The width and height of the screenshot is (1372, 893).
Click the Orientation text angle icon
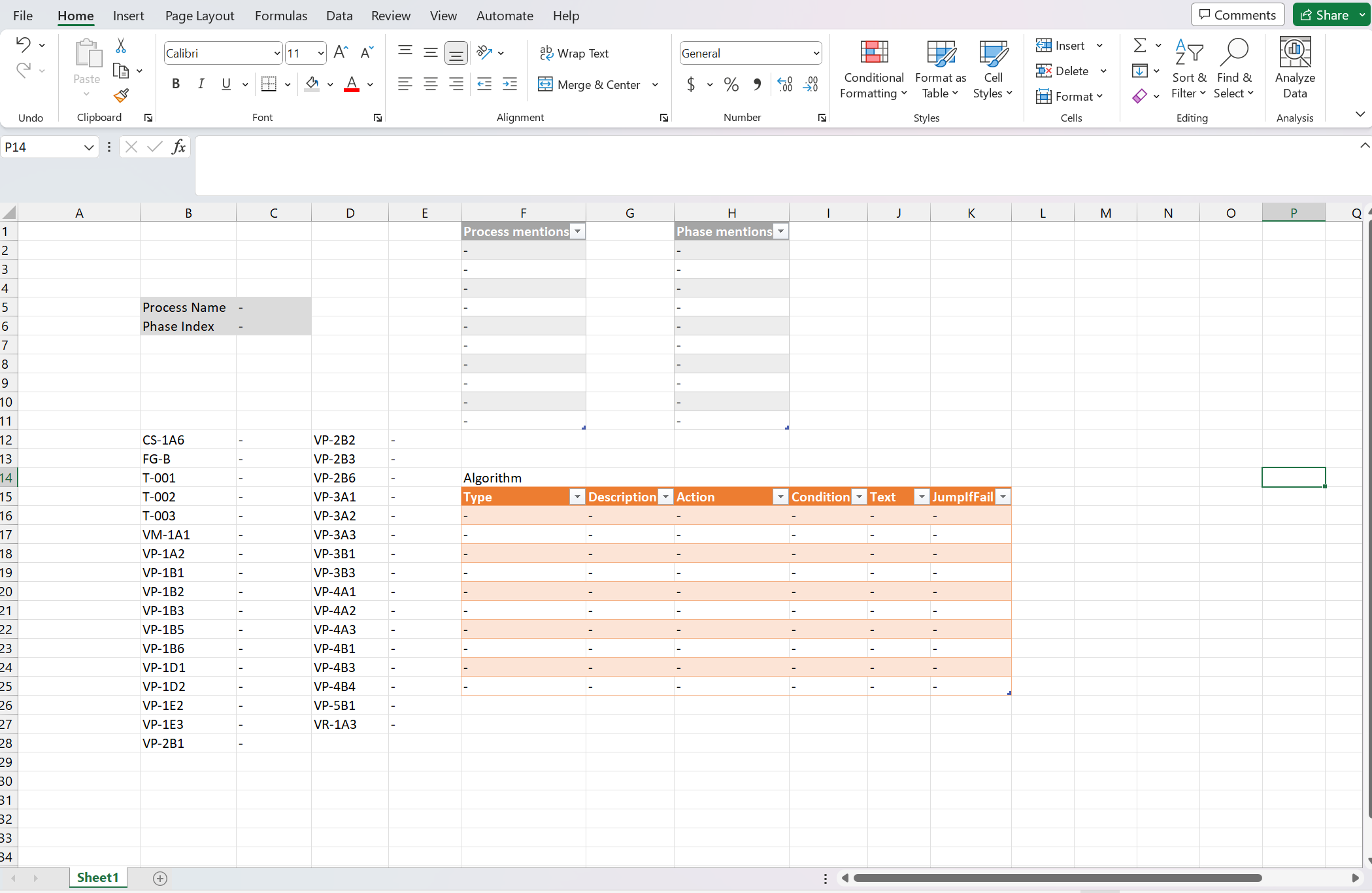484,53
